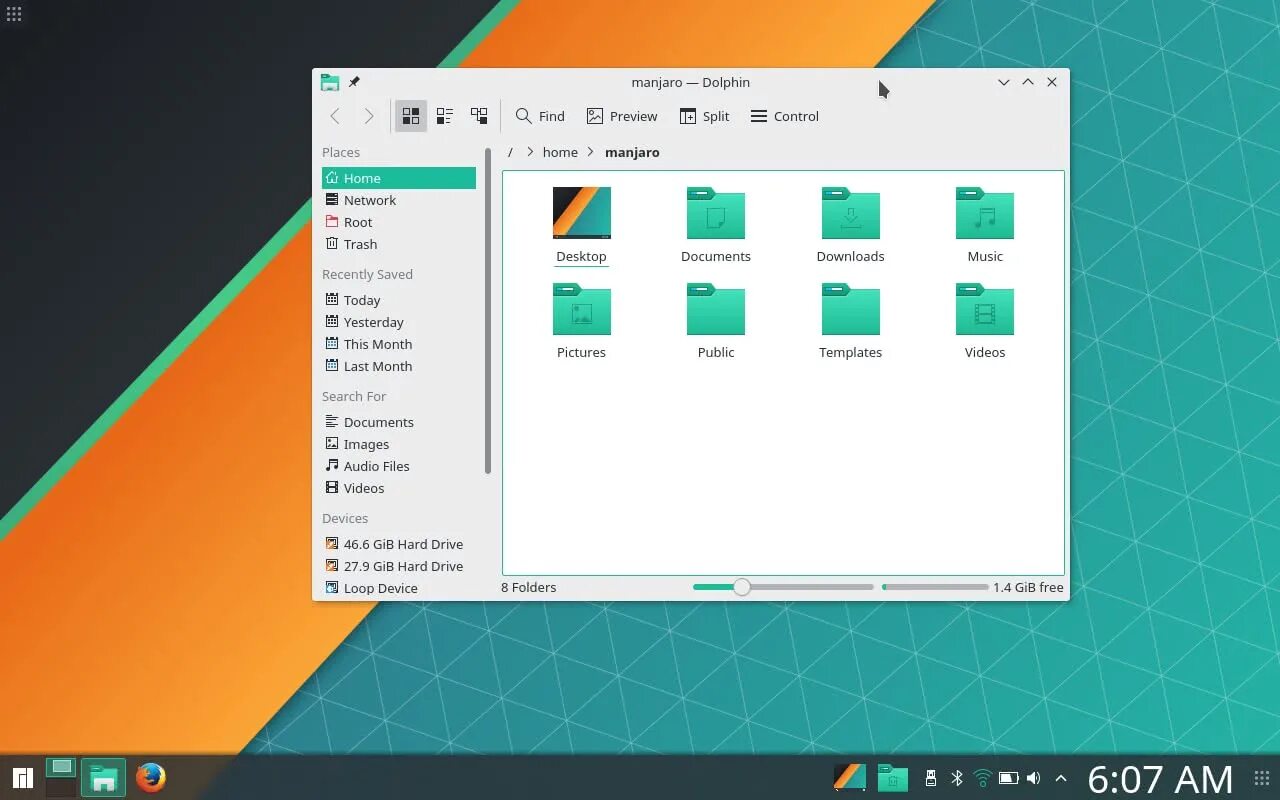The height and width of the screenshot is (800, 1280).
Task: Open the battery tray icon
Action: 1008,778
